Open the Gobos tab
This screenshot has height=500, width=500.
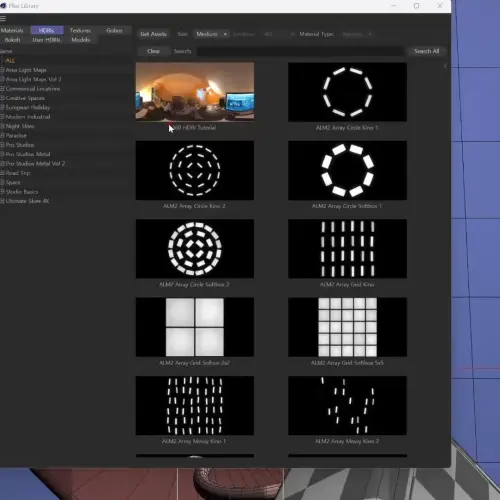(x=114, y=30)
